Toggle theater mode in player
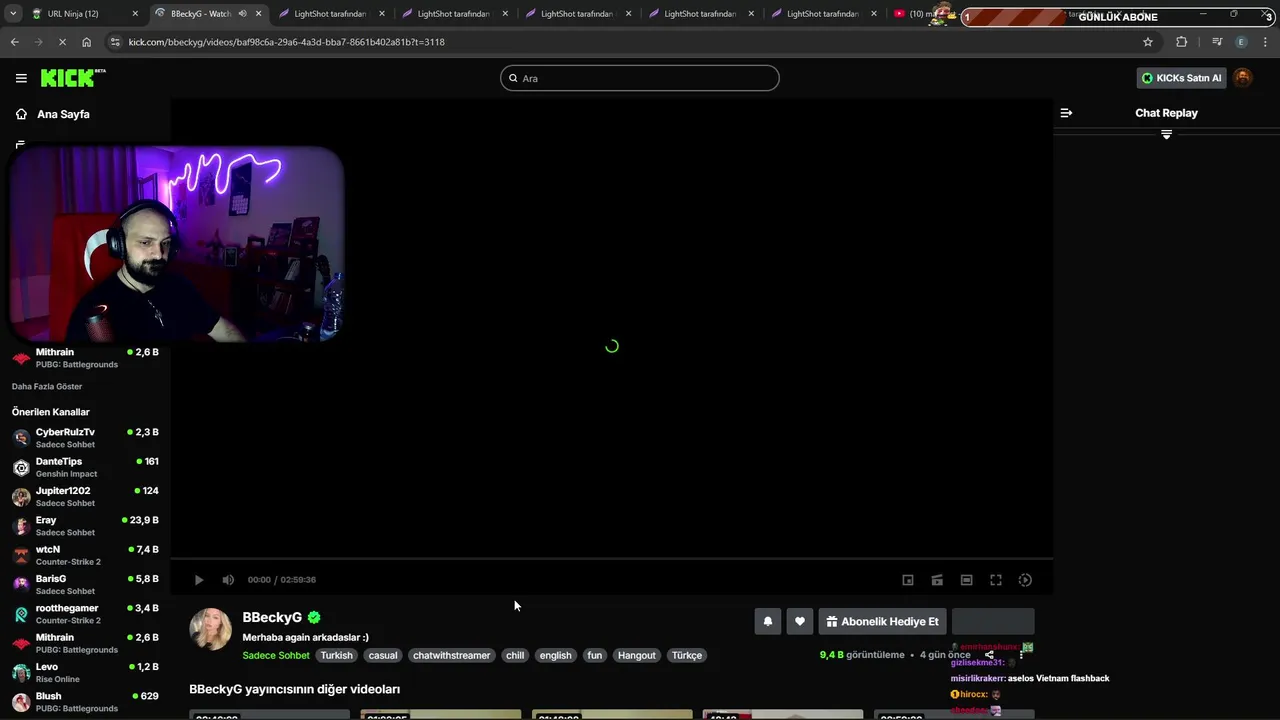 966,580
